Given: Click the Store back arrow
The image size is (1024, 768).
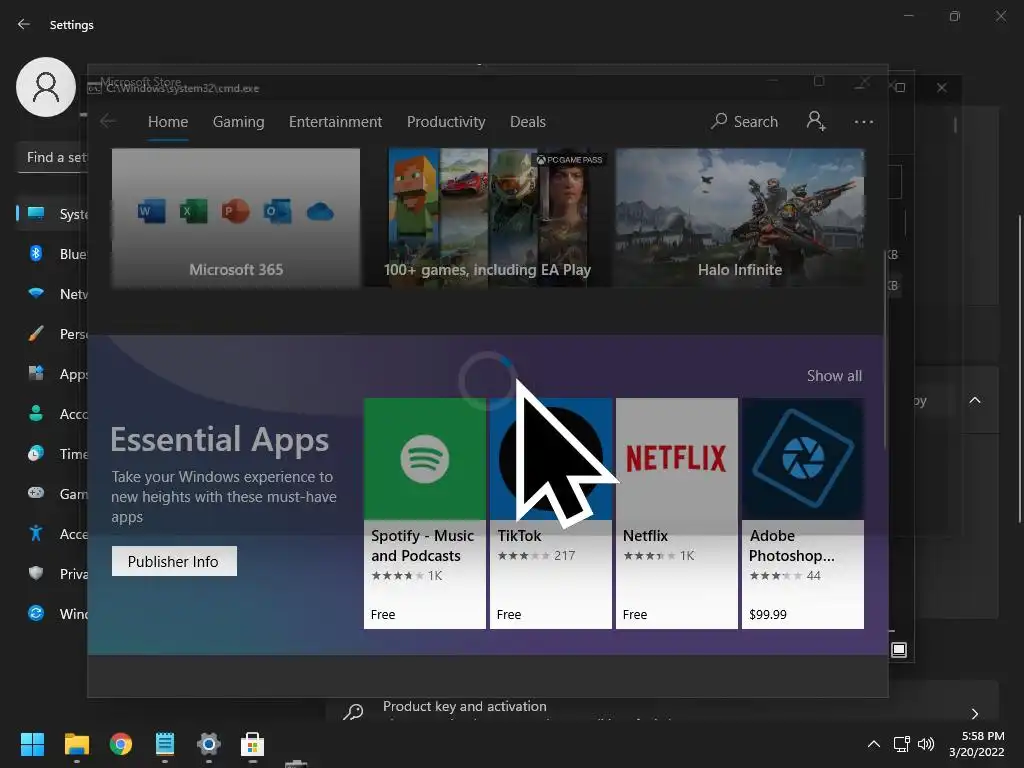Looking at the screenshot, I should coord(108,121).
